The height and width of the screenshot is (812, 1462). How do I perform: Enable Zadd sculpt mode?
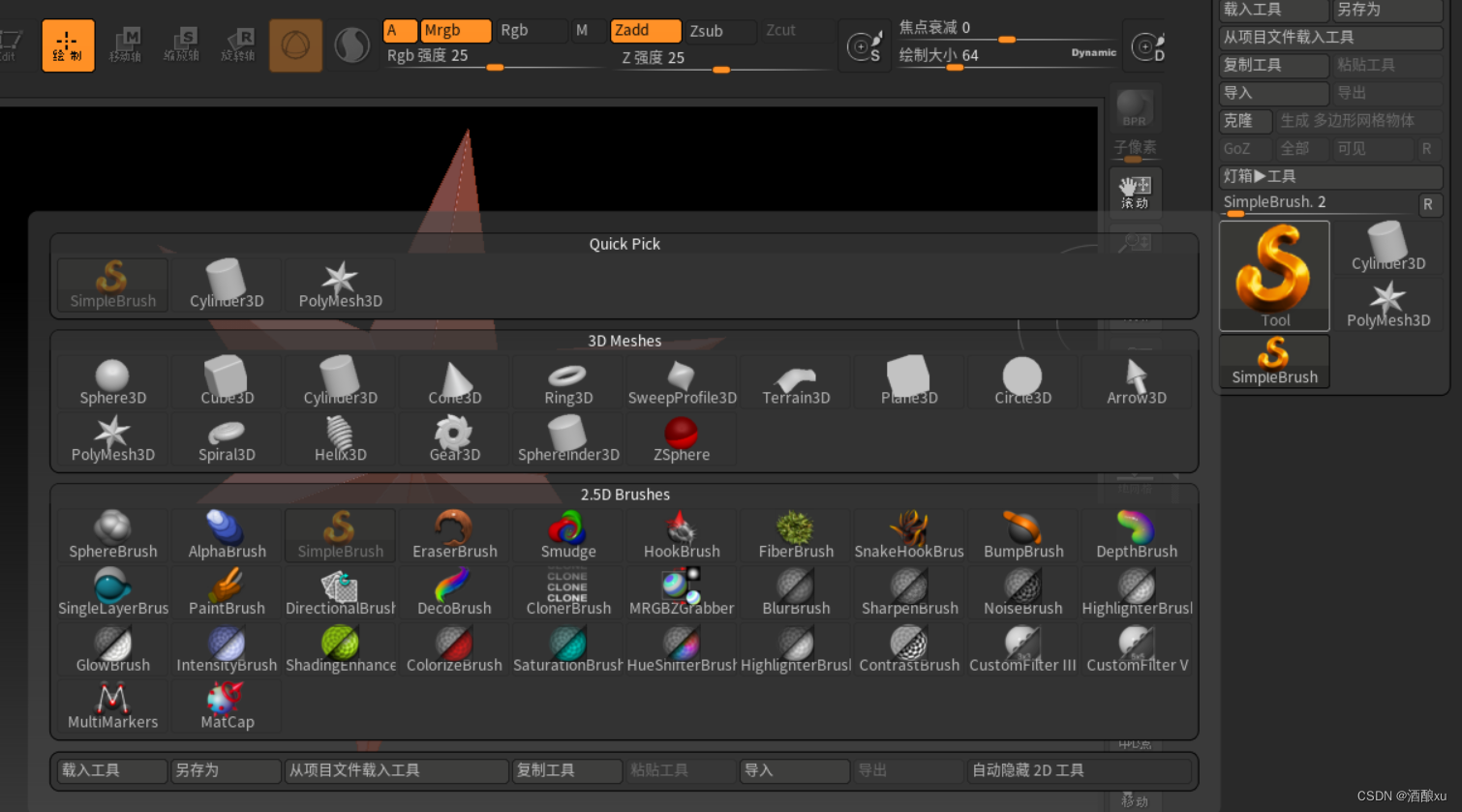[645, 31]
